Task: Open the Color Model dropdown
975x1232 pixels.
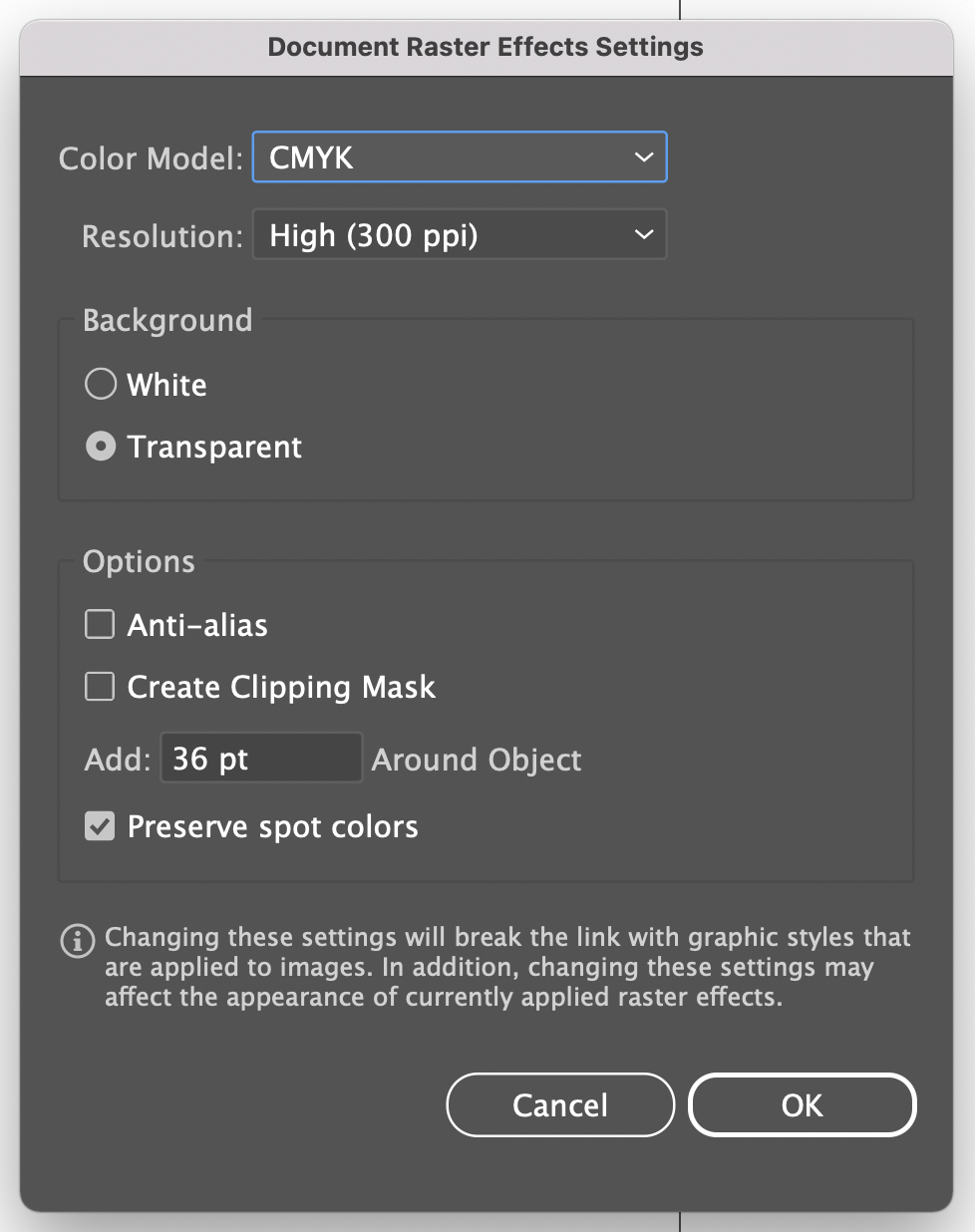Action: pos(459,156)
